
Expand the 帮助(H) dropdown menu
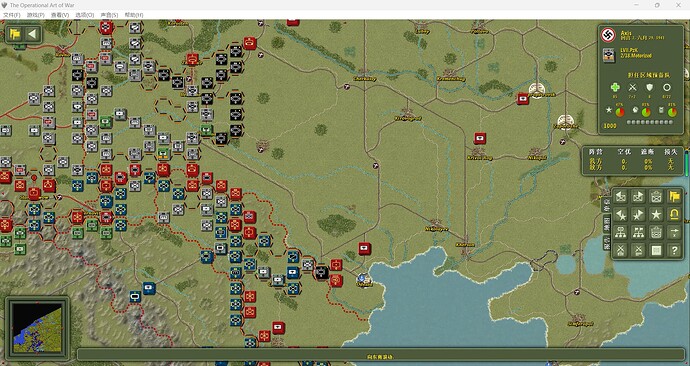pos(134,15)
